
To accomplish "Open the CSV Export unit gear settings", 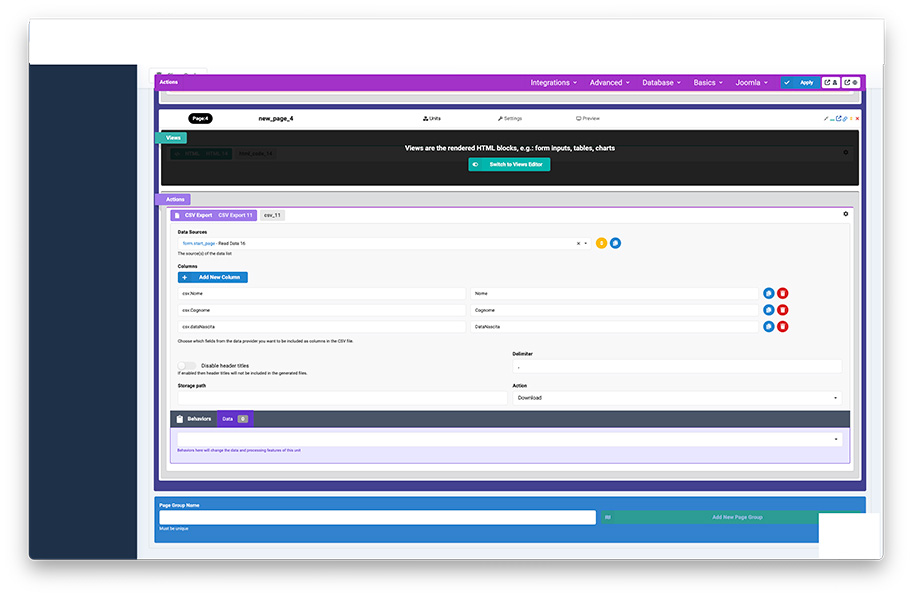I will click(x=846, y=214).
